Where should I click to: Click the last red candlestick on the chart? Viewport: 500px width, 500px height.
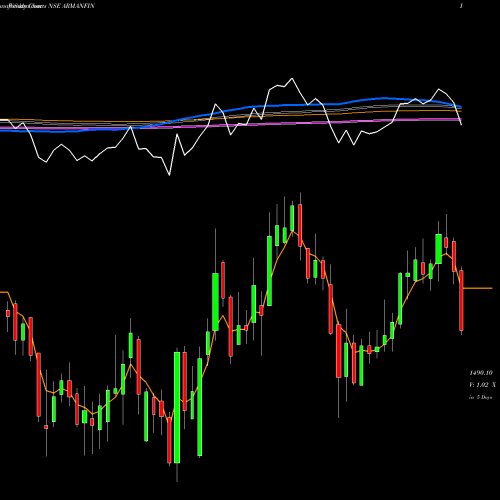click(461, 300)
